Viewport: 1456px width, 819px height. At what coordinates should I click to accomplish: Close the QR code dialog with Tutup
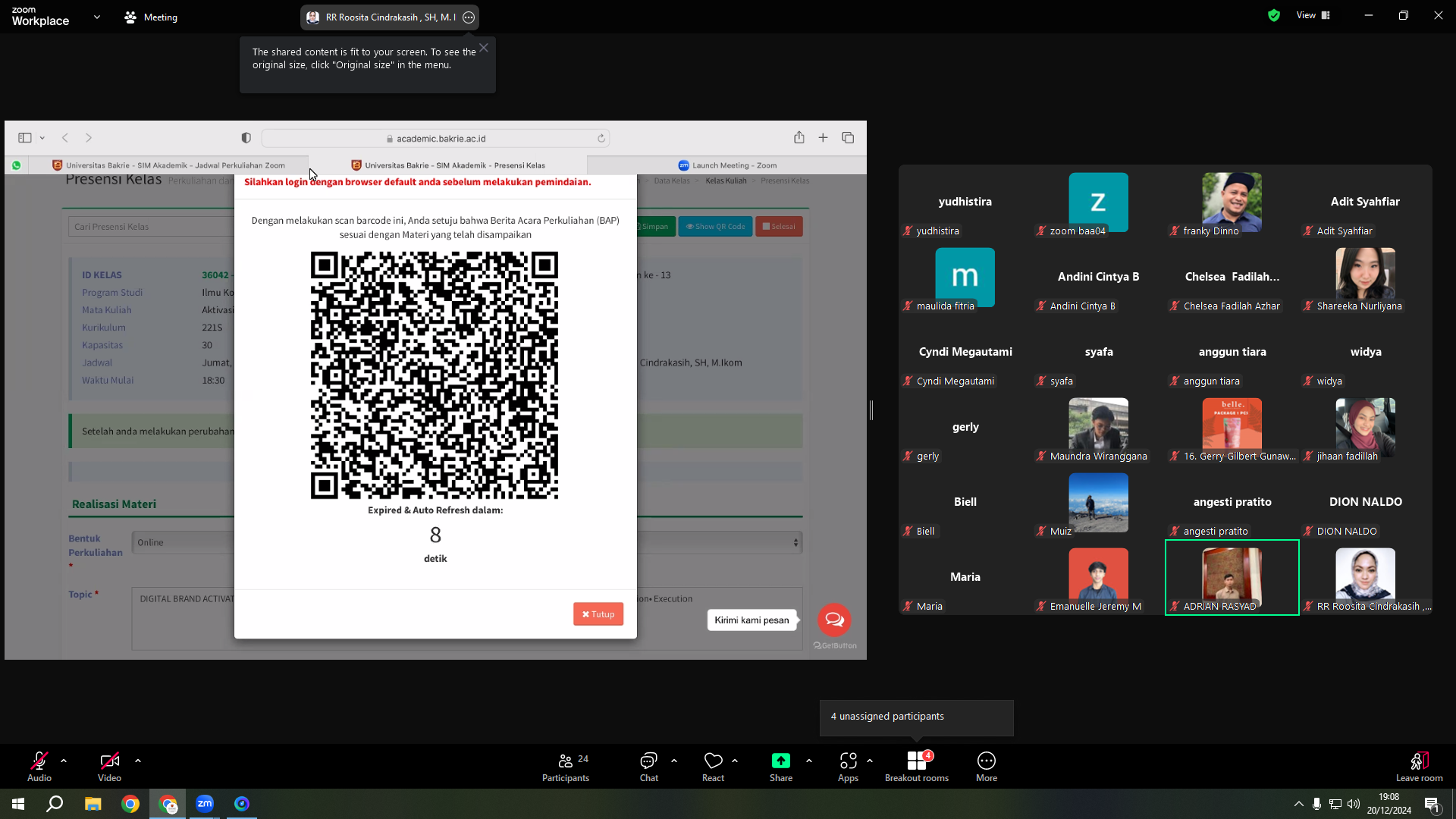[598, 614]
